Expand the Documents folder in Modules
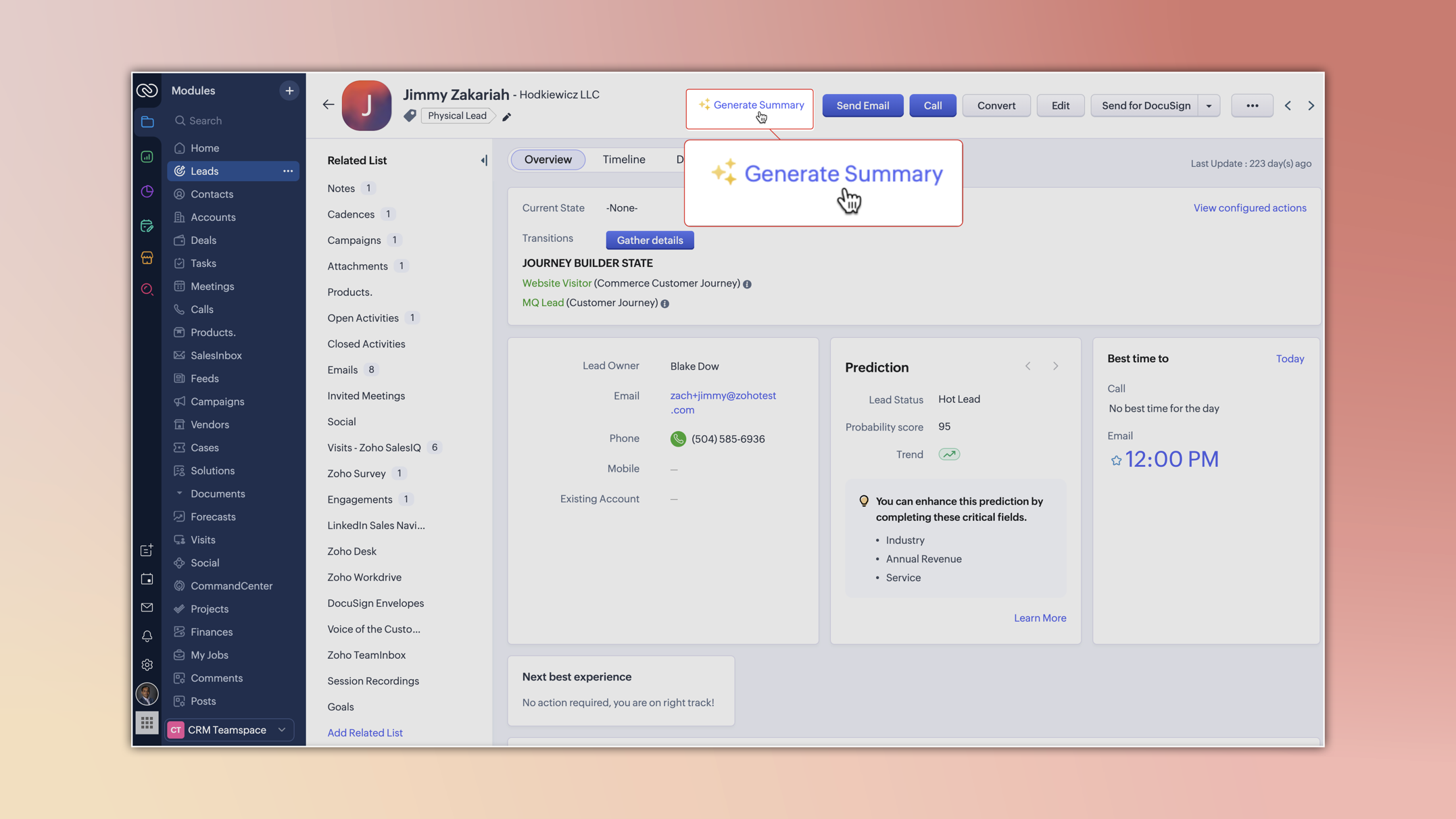The width and height of the screenshot is (1456, 819). (x=180, y=493)
